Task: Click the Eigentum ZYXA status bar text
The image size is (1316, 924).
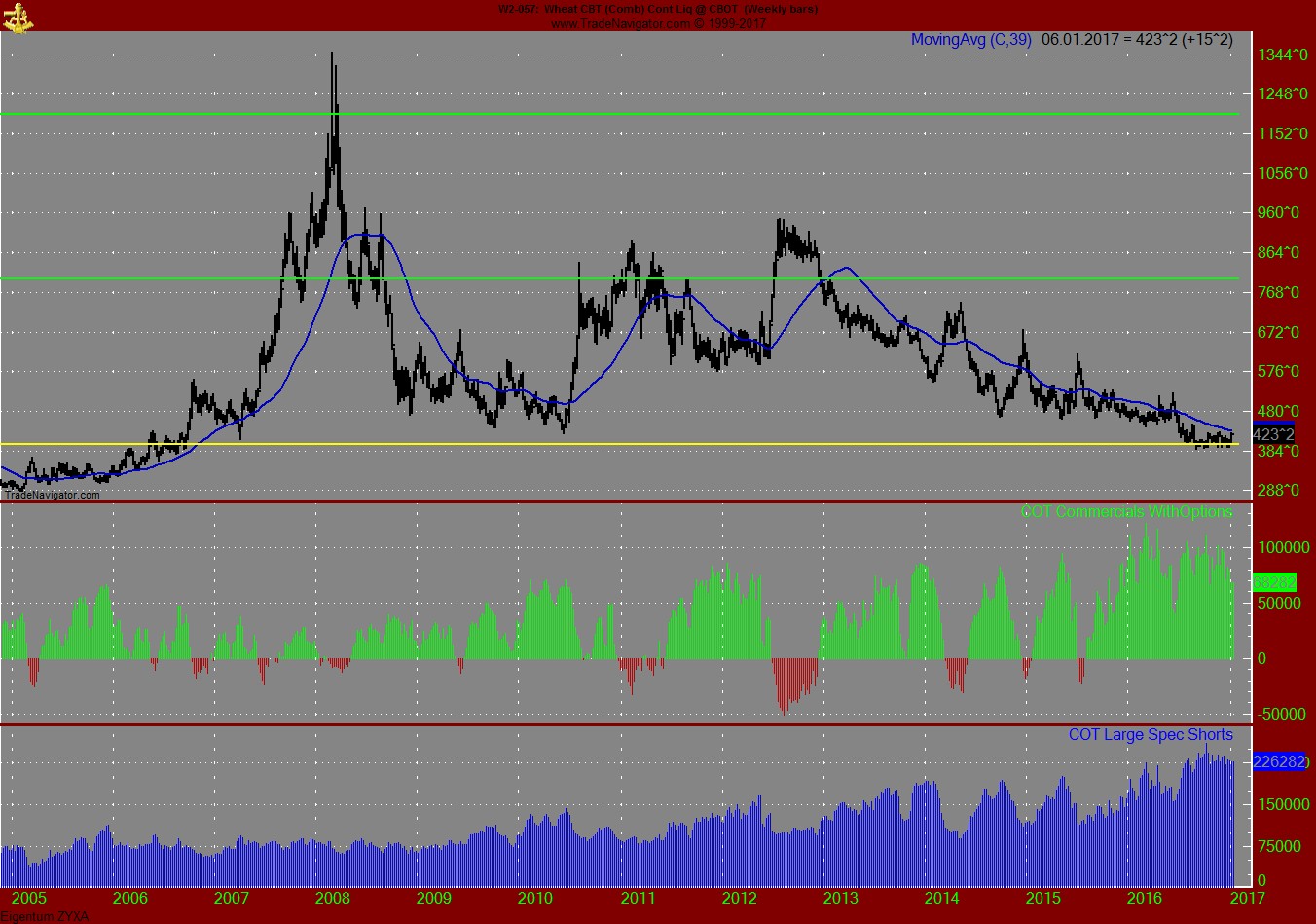Action: click(46, 916)
